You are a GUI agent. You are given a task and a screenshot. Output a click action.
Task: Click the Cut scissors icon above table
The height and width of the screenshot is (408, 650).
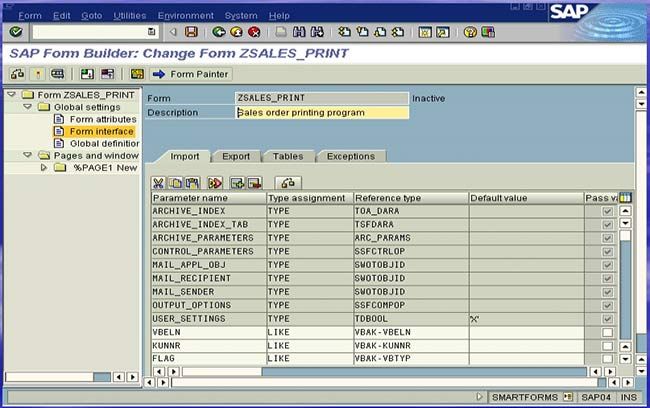[x=158, y=183]
